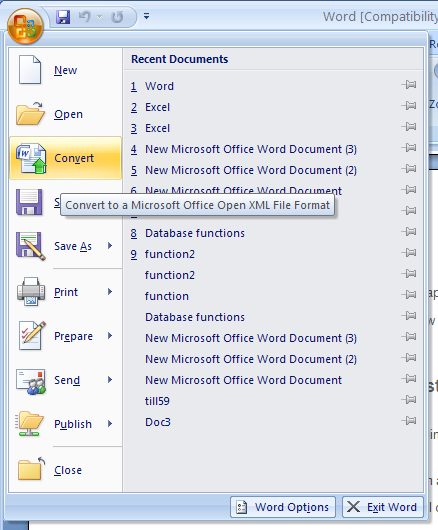Open the recent document till59
Image resolution: width=438 pixels, height=530 pixels.
click(157, 401)
